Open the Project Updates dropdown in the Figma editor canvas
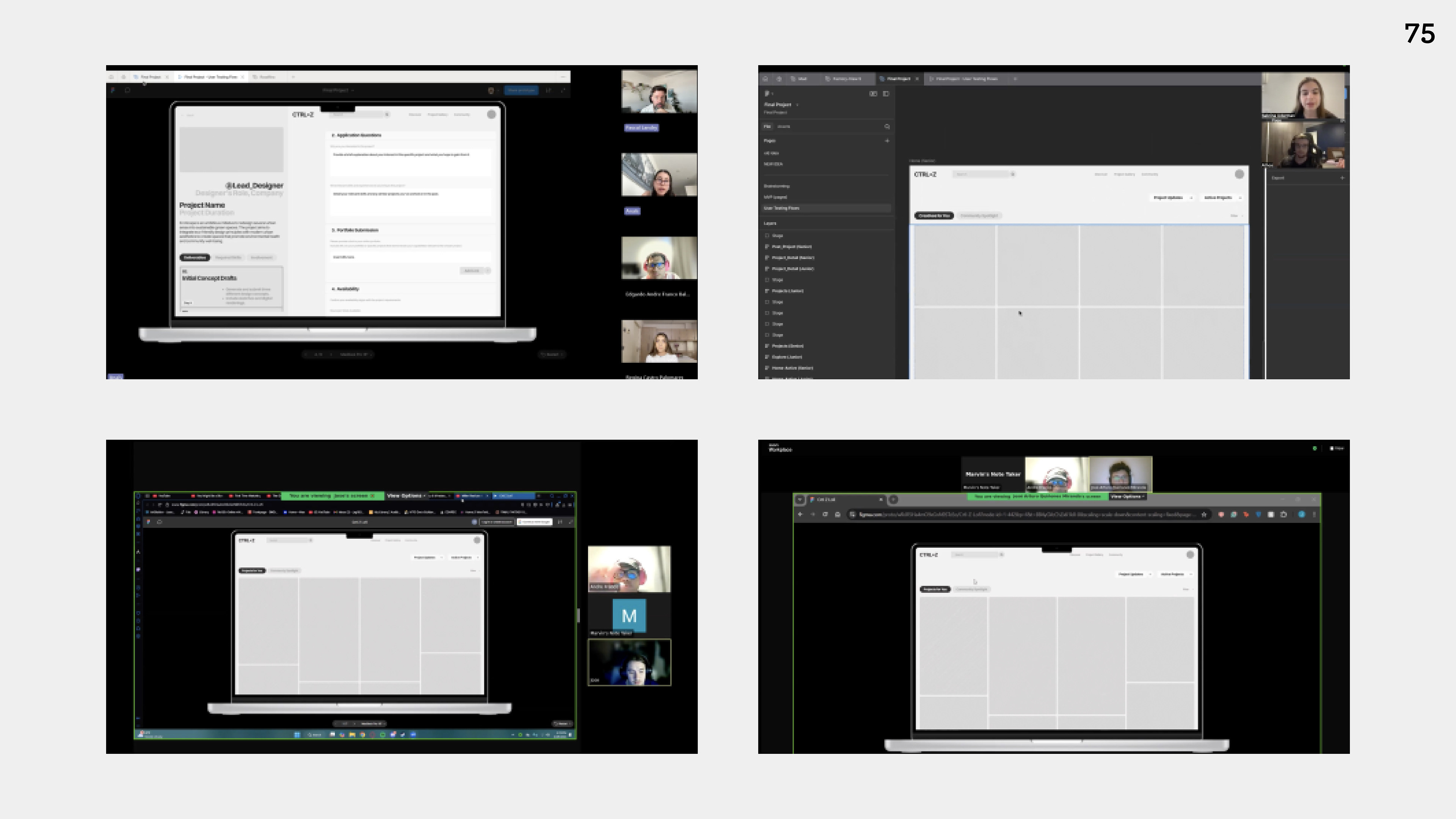 (1172, 198)
